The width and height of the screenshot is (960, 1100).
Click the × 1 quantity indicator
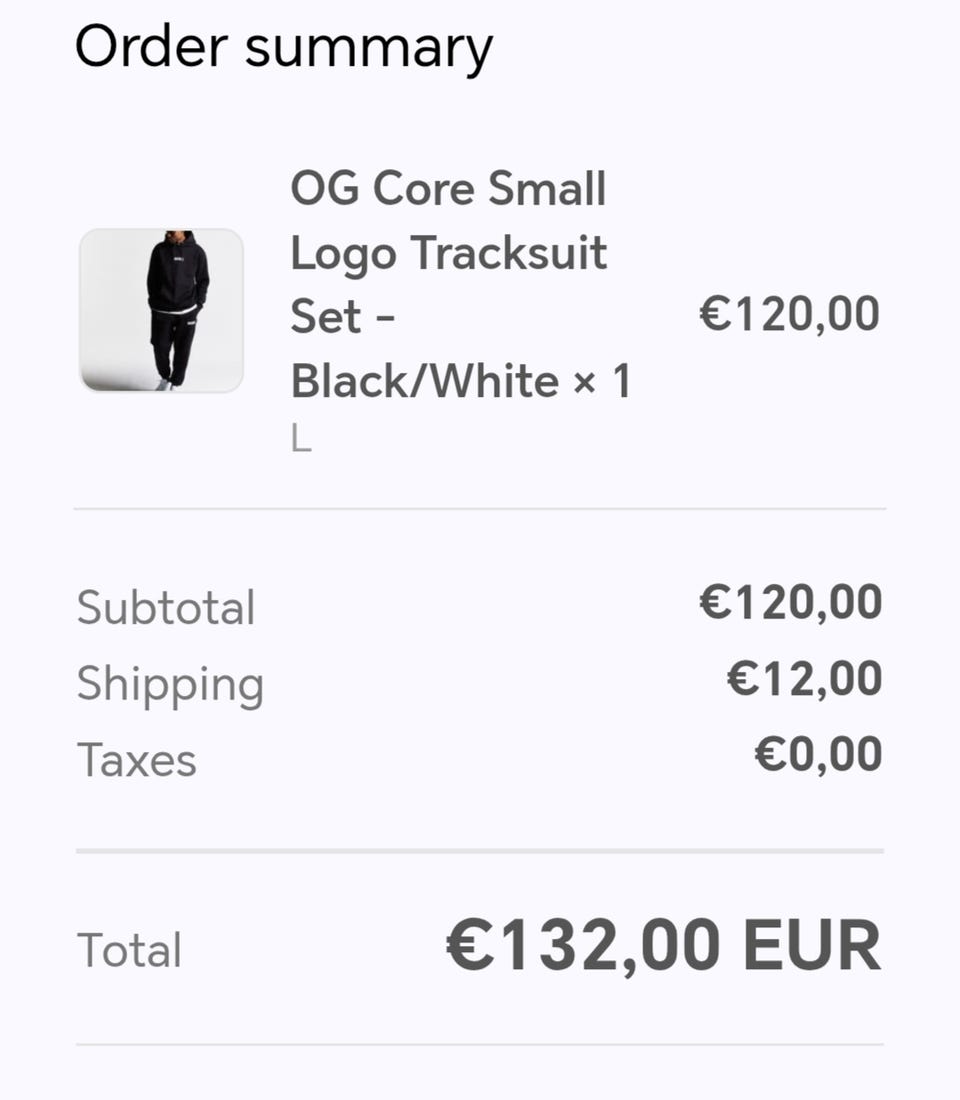[602, 381]
